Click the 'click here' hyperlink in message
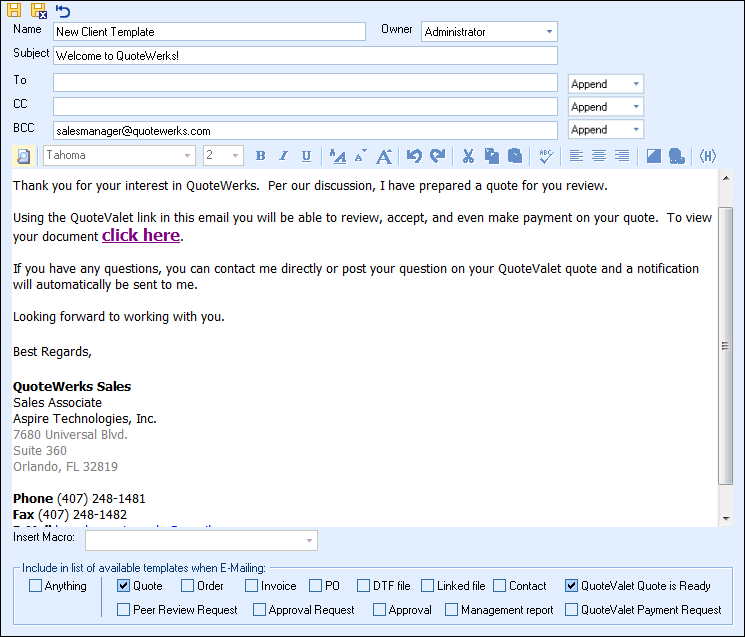 (x=140, y=236)
